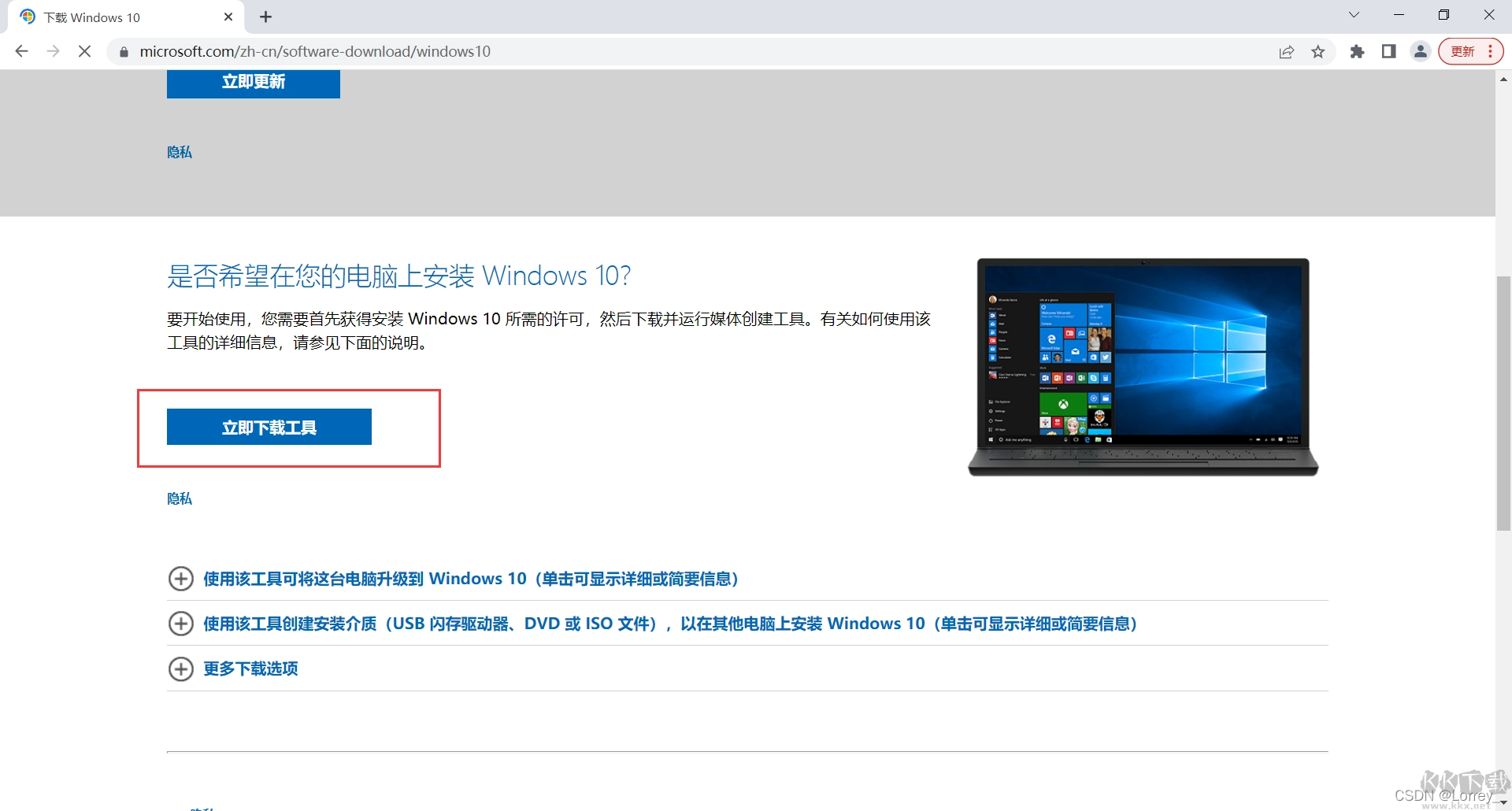The image size is (1512, 811).
Task: Select the 下载 Windows 10 browser tab
Action: point(102,16)
